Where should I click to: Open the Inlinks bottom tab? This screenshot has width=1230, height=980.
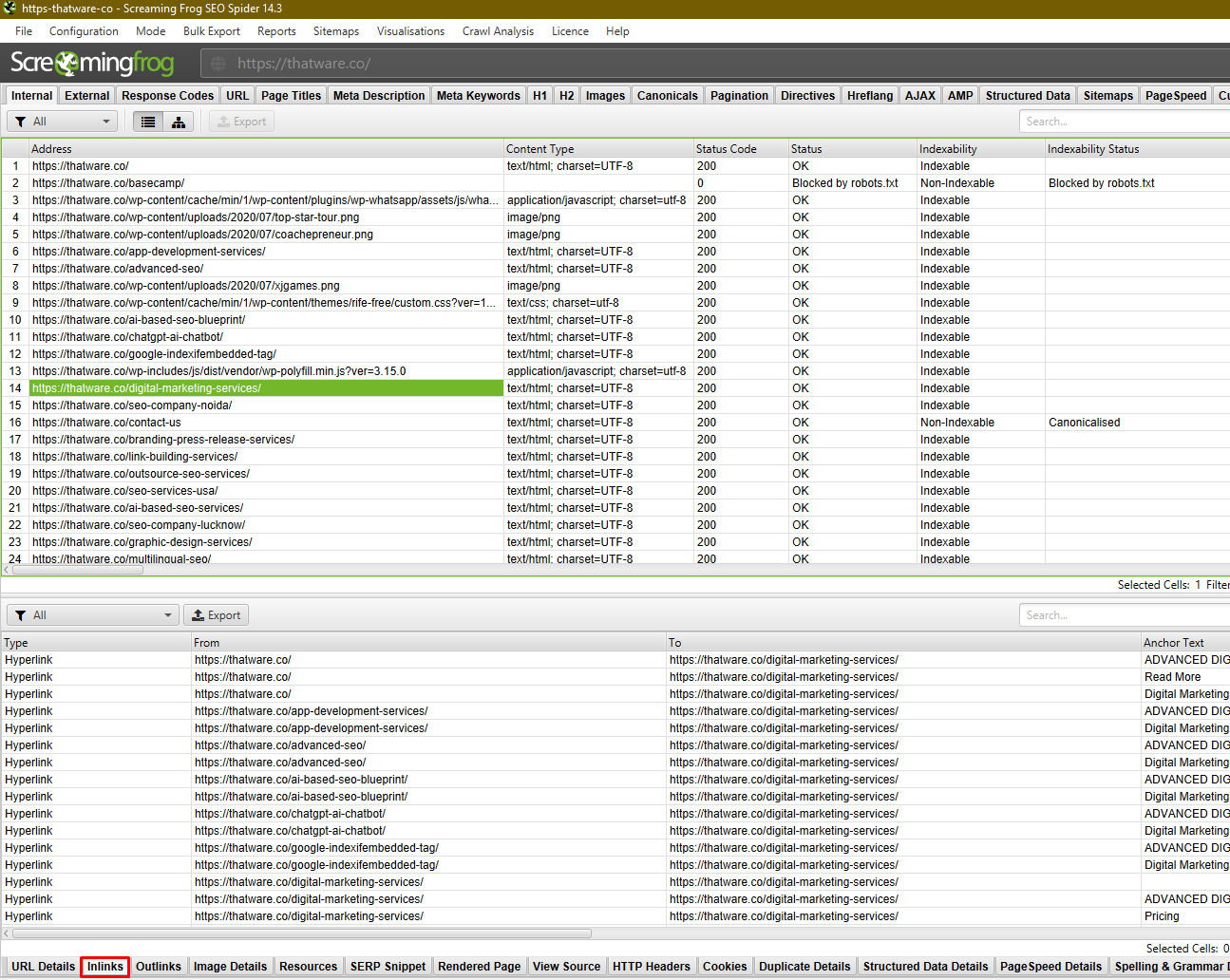coord(105,967)
